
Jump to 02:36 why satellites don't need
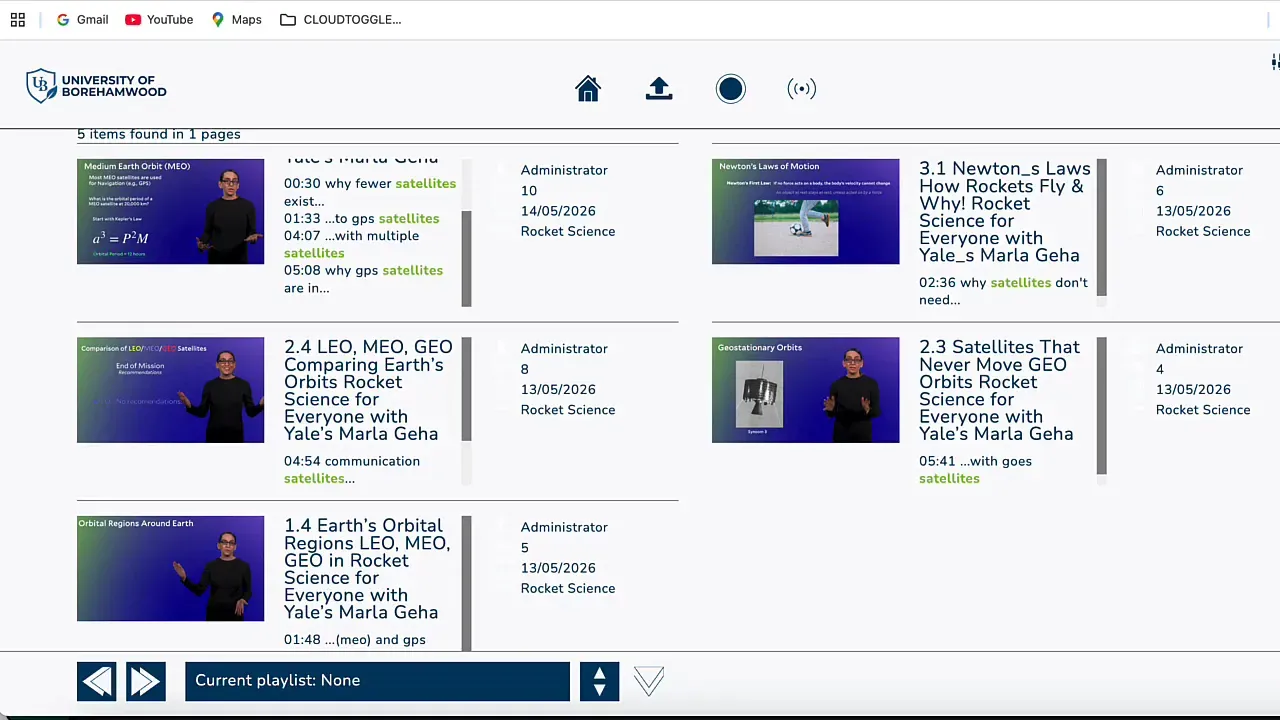[1003, 291]
